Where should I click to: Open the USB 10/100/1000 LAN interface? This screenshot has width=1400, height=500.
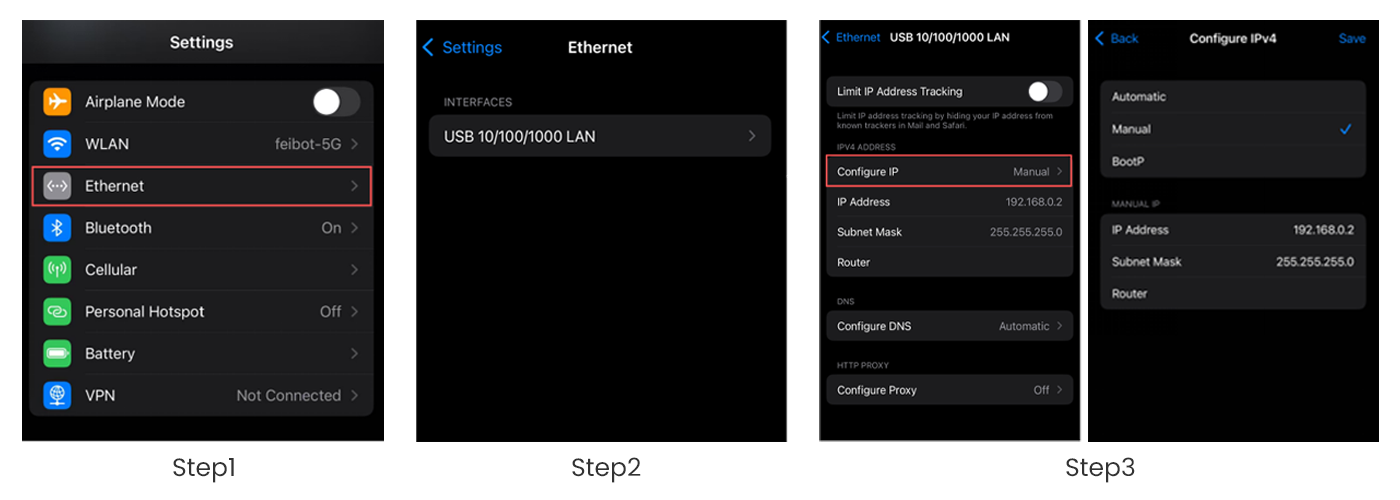(x=600, y=136)
